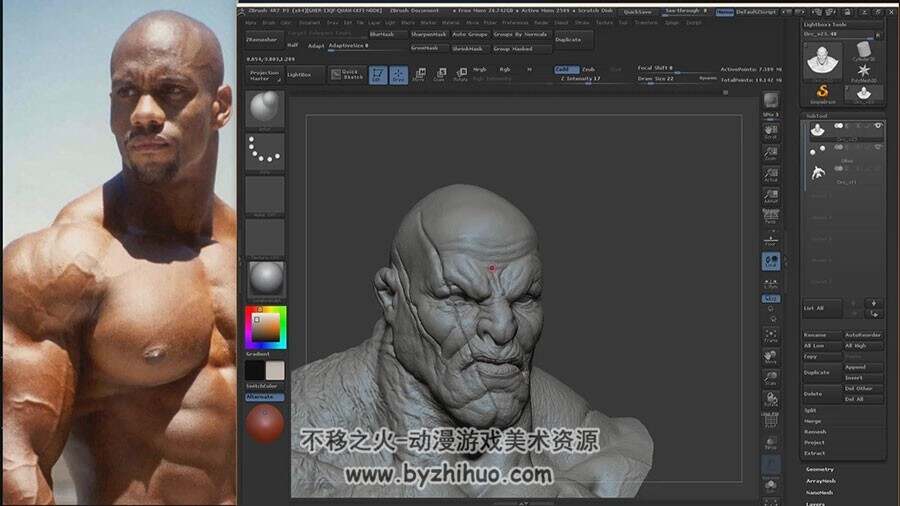This screenshot has width=900, height=506.
Task: Click the Quick Sketch icon
Action: (x=347, y=75)
